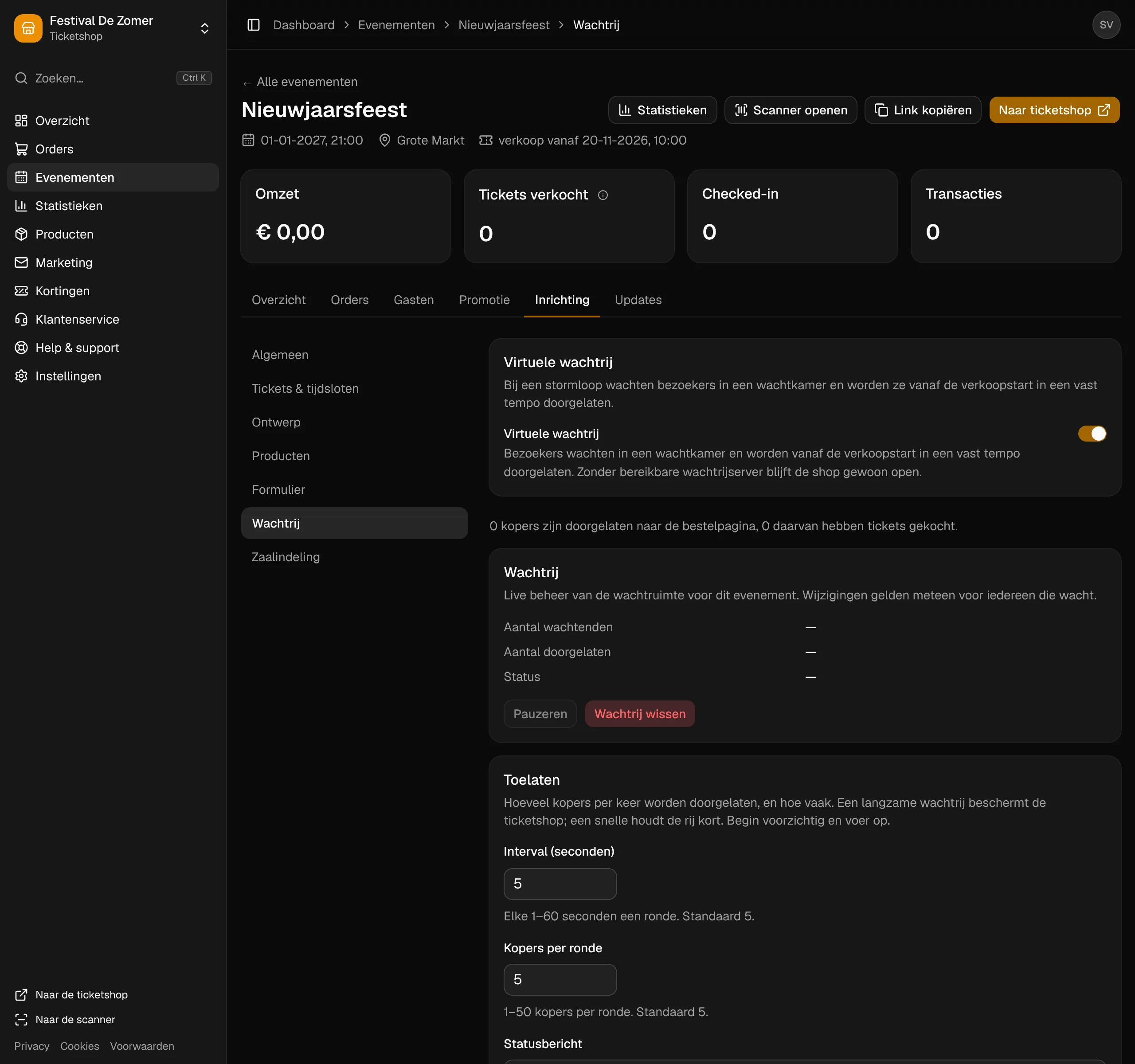Open the organisation switcher chevrons
This screenshot has width=1135, height=1064.
click(204, 28)
